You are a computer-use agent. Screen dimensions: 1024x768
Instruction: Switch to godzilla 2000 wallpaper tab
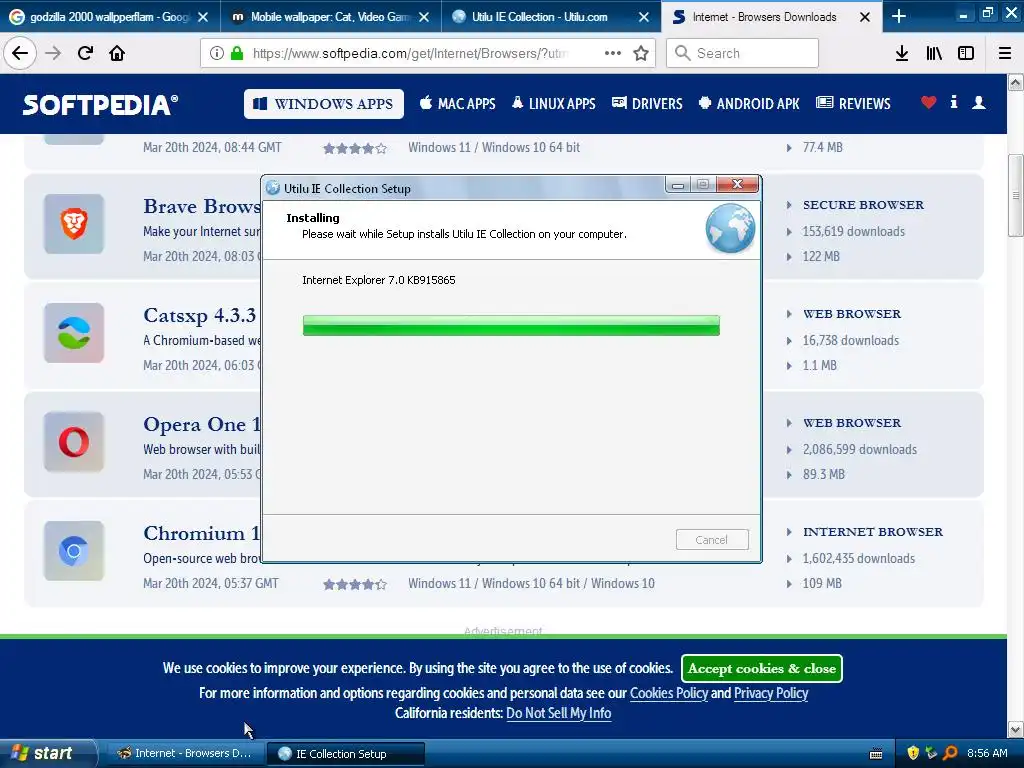point(110,17)
